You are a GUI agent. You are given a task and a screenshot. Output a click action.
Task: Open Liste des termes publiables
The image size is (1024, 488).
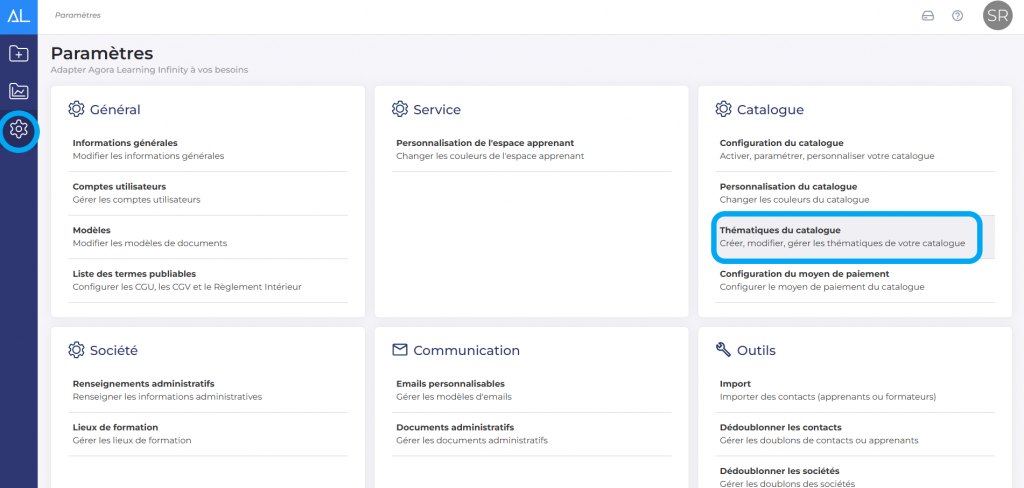point(134,273)
